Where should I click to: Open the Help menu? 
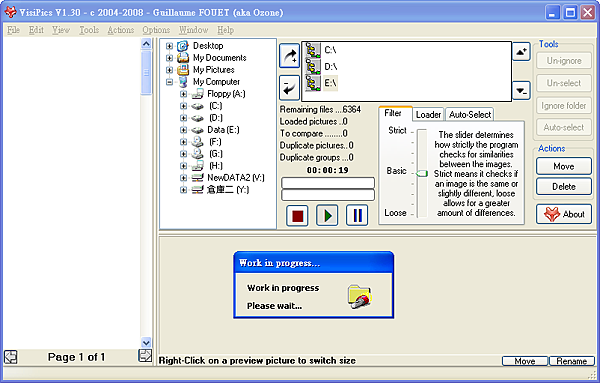click(x=225, y=30)
